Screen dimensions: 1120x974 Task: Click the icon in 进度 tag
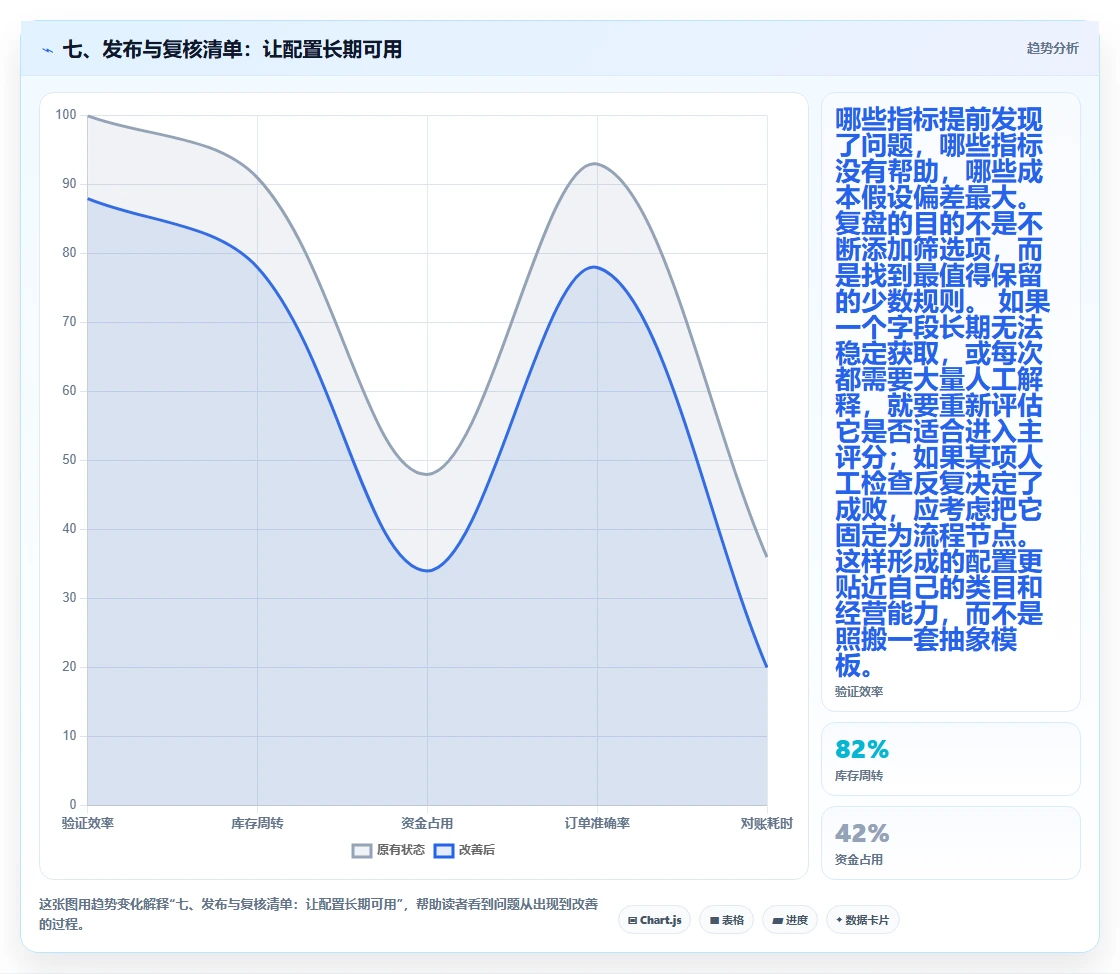pos(777,920)
